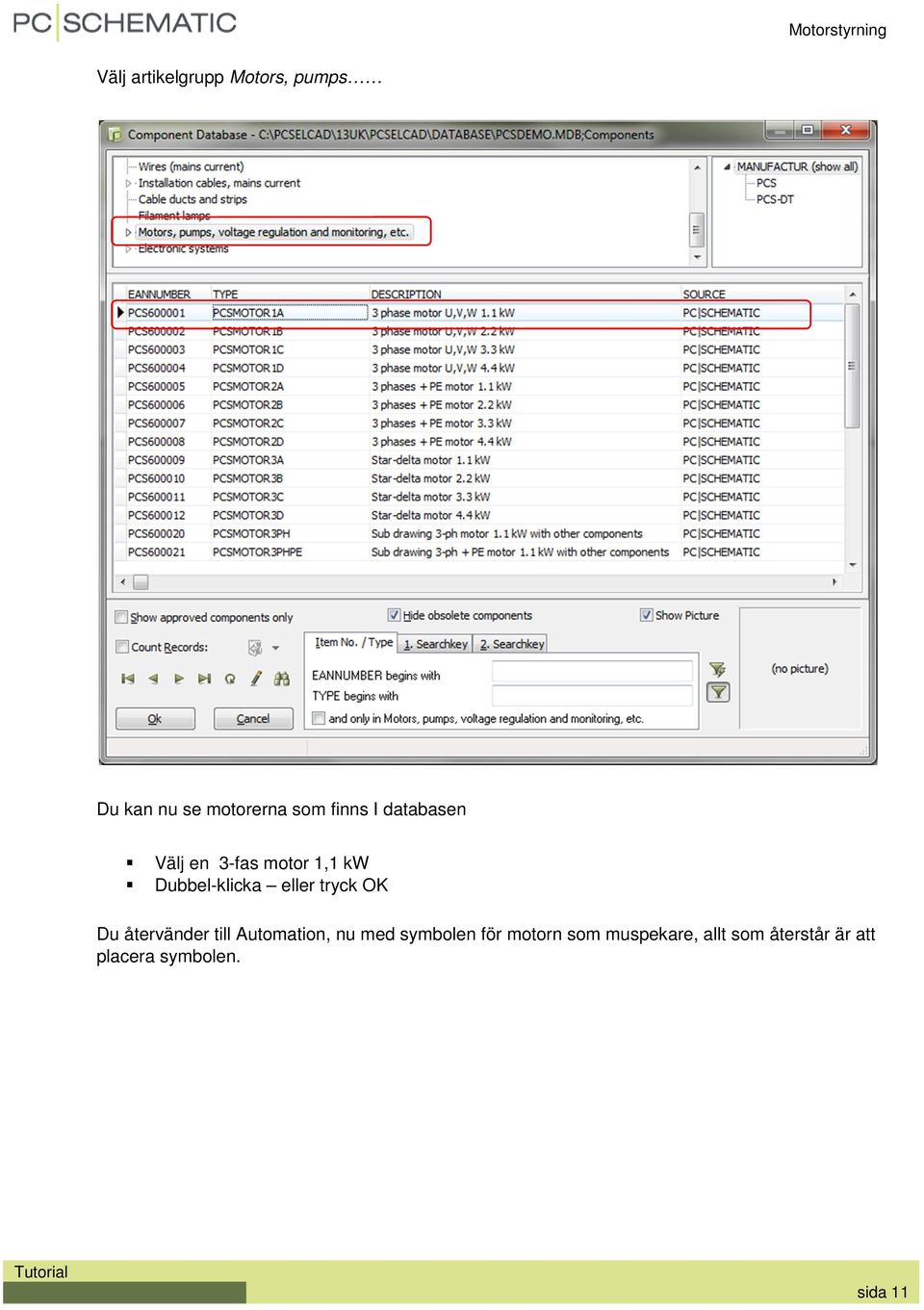Image resolution: width=924 pixels, height=1310 pixels.
Task: Collapse MANUFACTUR (show all) tree
Action: coord(727,167)
